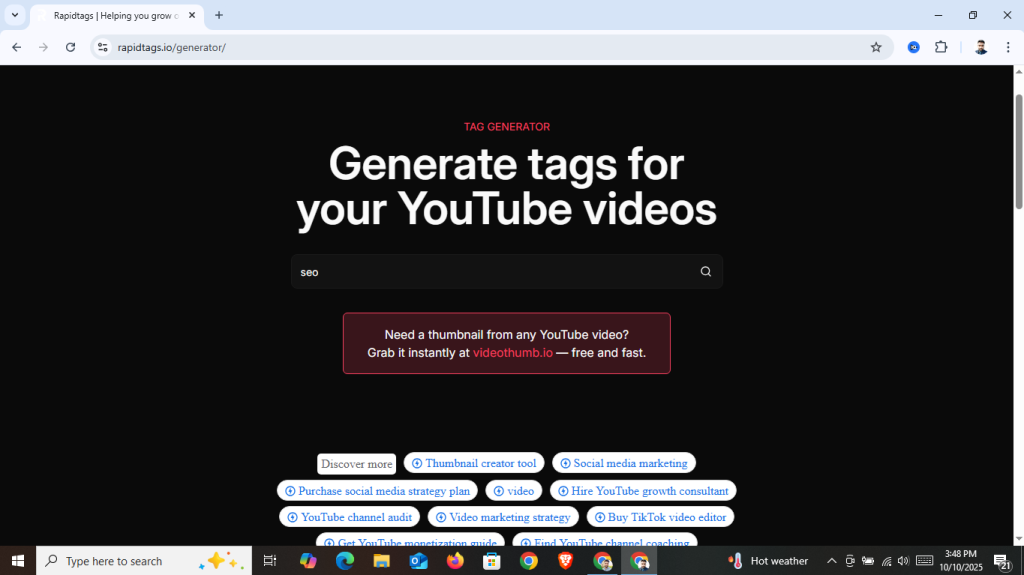Image resolution: width=1024 pixels, height=575 pixels.
Task: Open the browser Extensions puzzle icon
Action: pos(941,47)
